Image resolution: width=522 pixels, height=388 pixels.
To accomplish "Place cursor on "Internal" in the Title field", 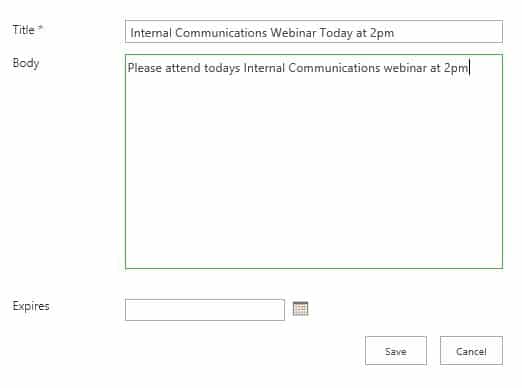I will pos(151,33).
